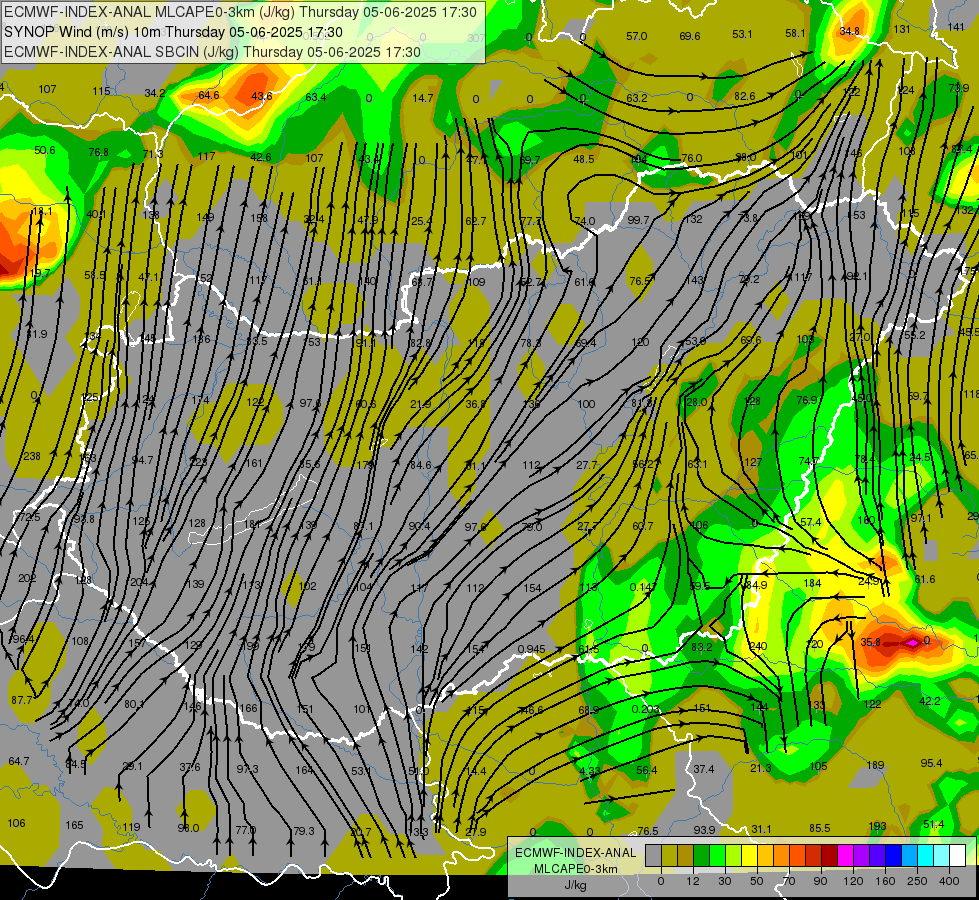Click the map value '50.6'

(x=44, y=150)
